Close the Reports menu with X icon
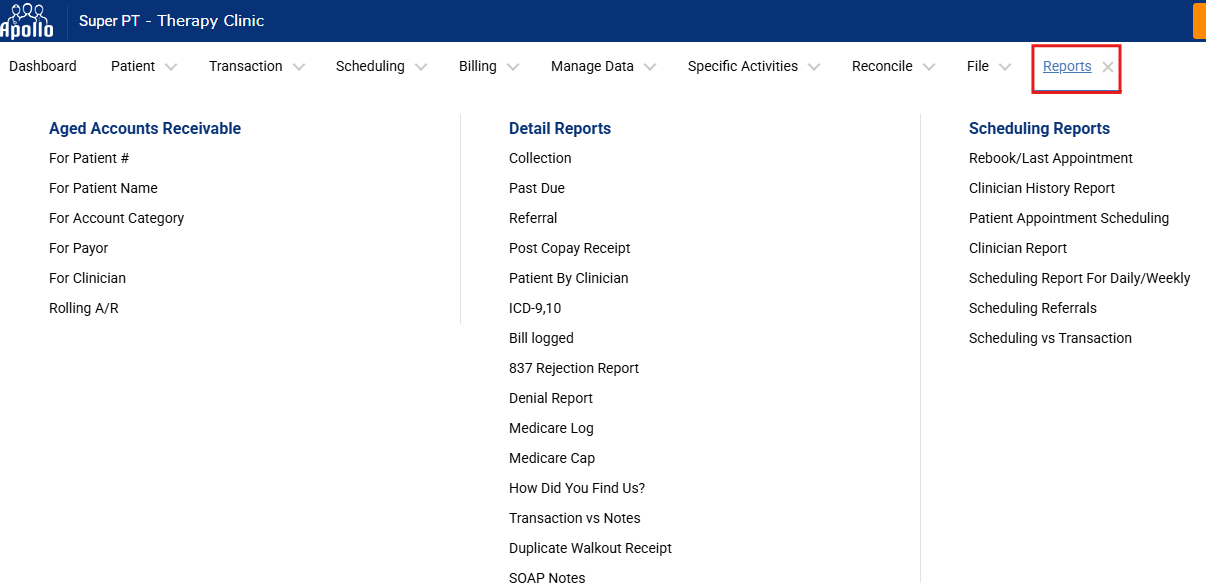This screenshot has height=583, width=1206. [x=1108, y=67]
